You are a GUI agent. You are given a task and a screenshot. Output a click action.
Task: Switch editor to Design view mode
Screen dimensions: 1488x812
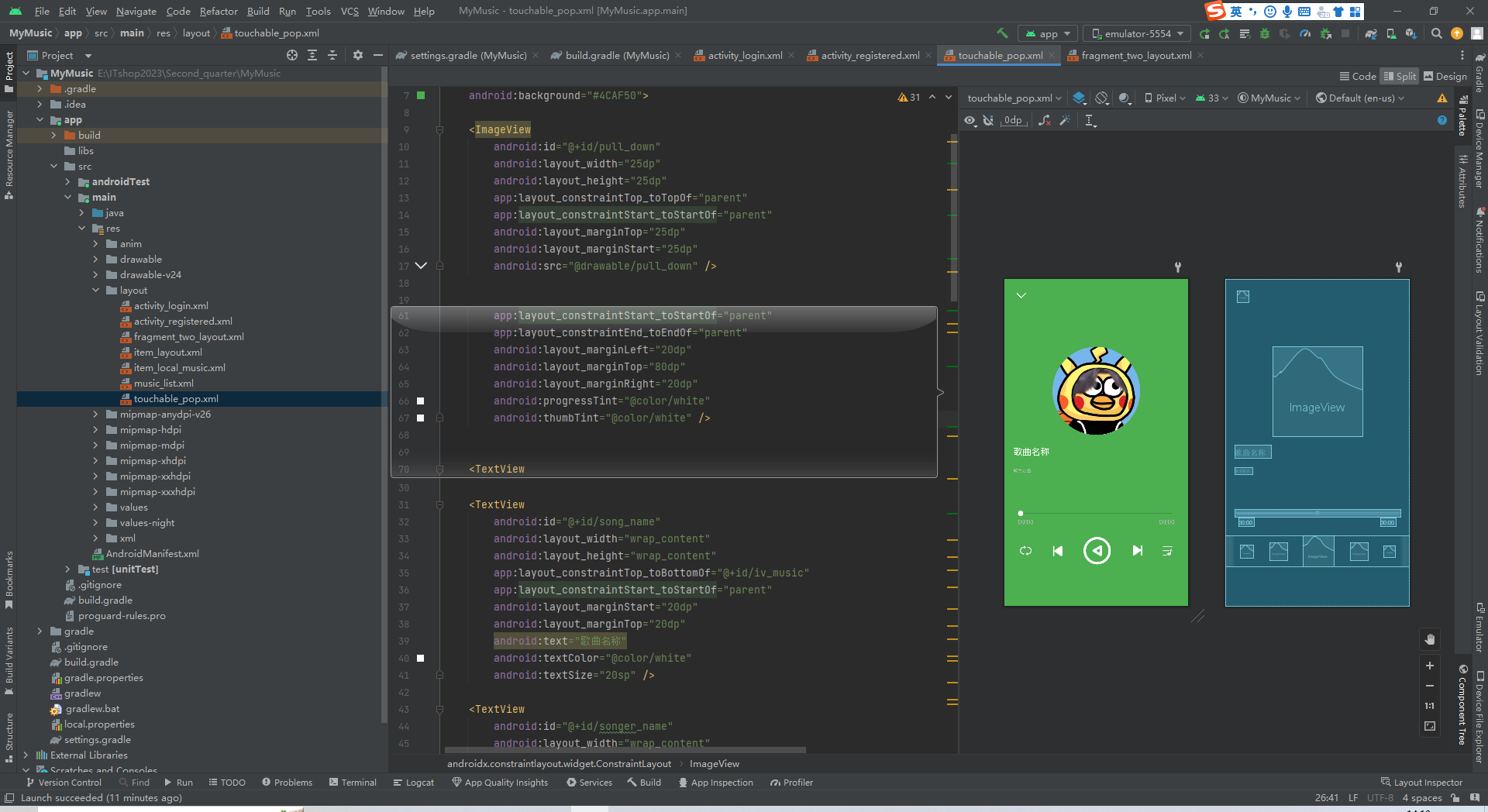coord(1445,76)
